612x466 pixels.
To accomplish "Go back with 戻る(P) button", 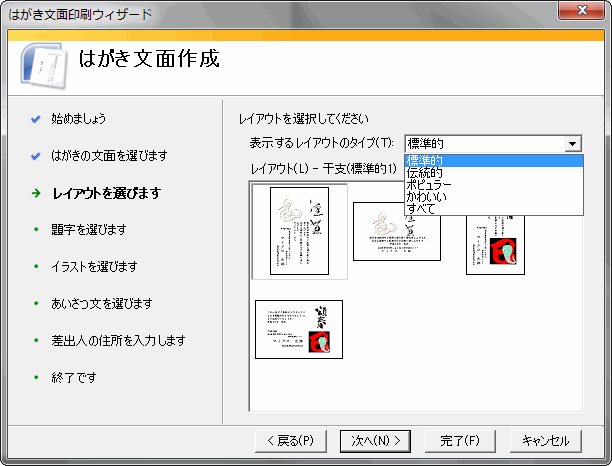I will [x=291, y=441].
